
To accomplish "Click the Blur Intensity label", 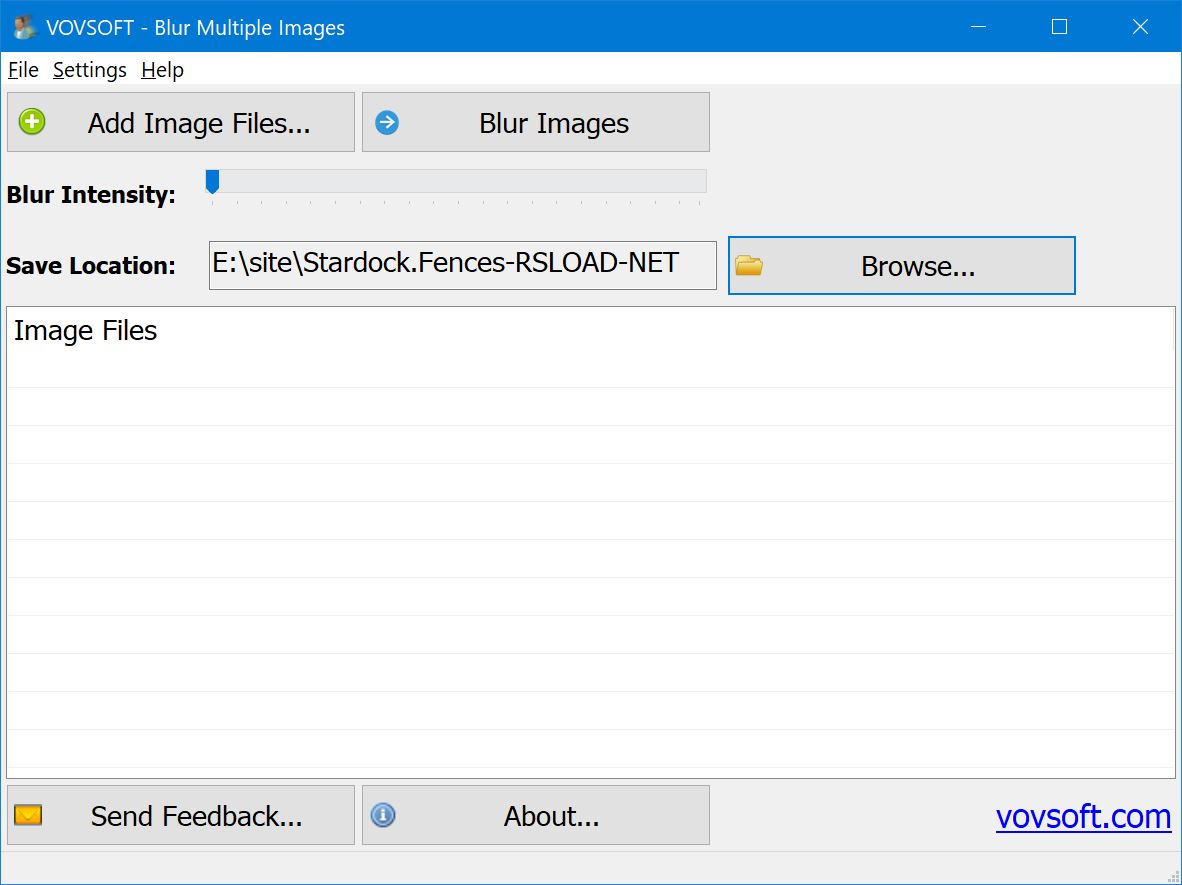I will 91,194.
